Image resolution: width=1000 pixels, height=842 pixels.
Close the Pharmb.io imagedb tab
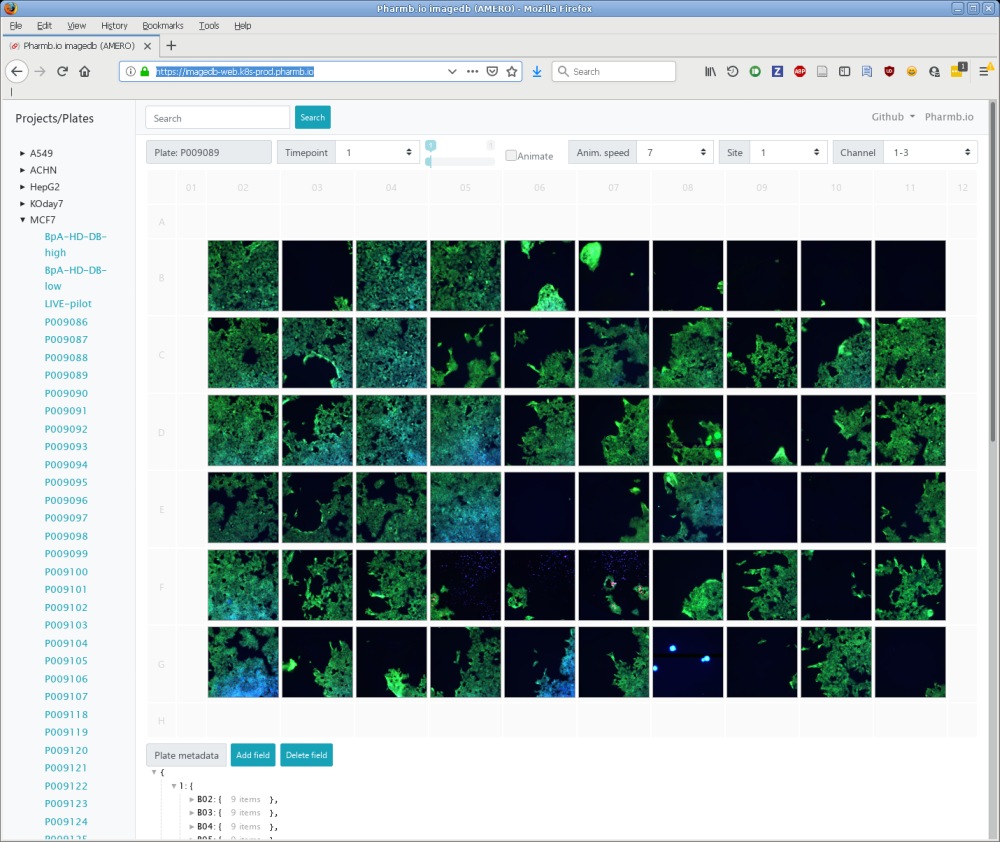tap(147, 46)
